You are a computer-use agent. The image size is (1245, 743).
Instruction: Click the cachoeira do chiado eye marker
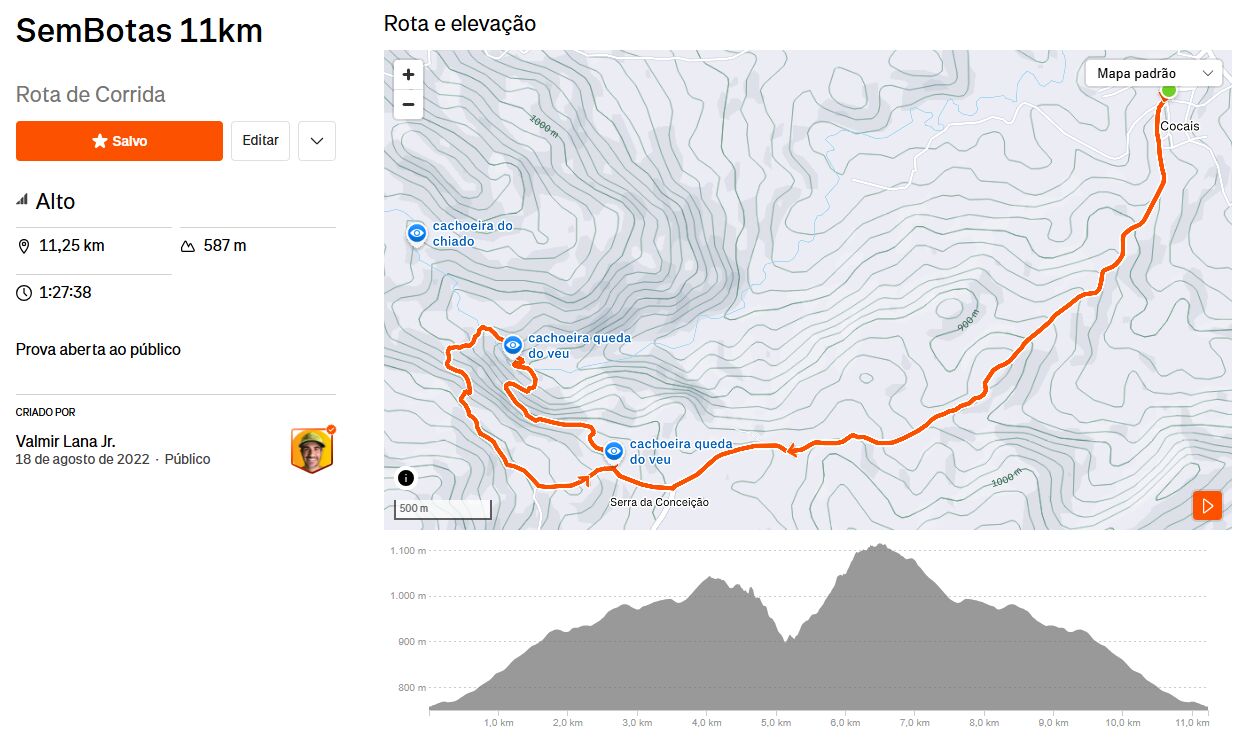[417, 233]
